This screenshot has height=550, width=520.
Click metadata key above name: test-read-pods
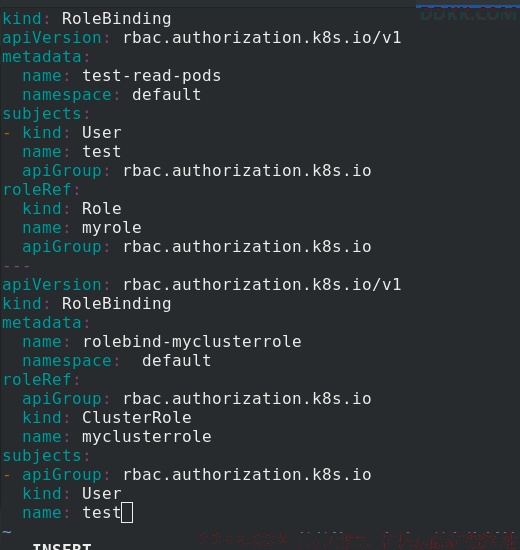(x=42, y=57)
